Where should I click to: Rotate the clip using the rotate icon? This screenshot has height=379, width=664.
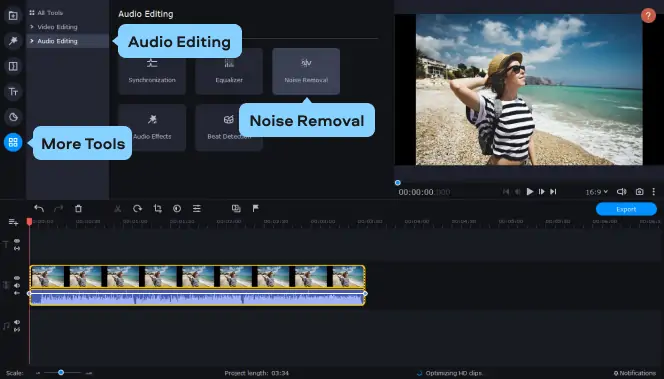pyautogui.click(x=138, y=208)
